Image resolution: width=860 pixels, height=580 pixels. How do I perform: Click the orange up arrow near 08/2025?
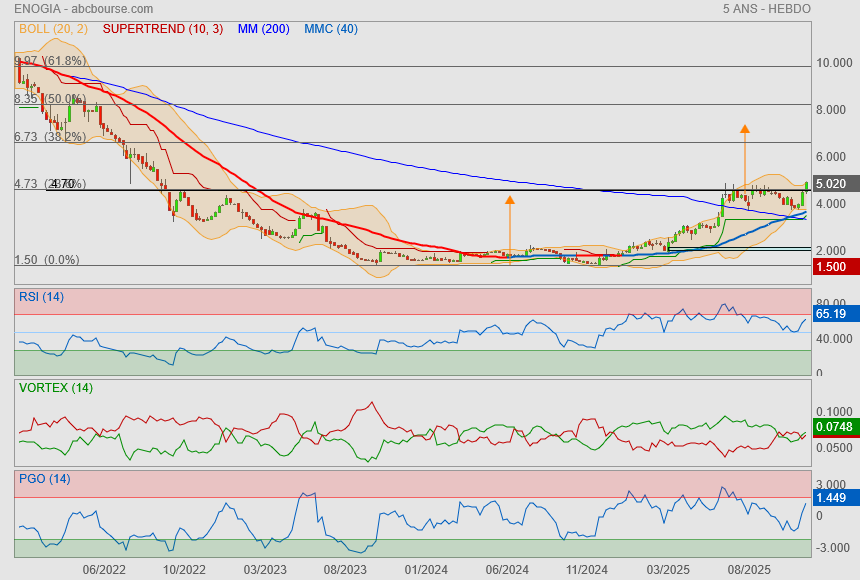[x=744, y=129]
